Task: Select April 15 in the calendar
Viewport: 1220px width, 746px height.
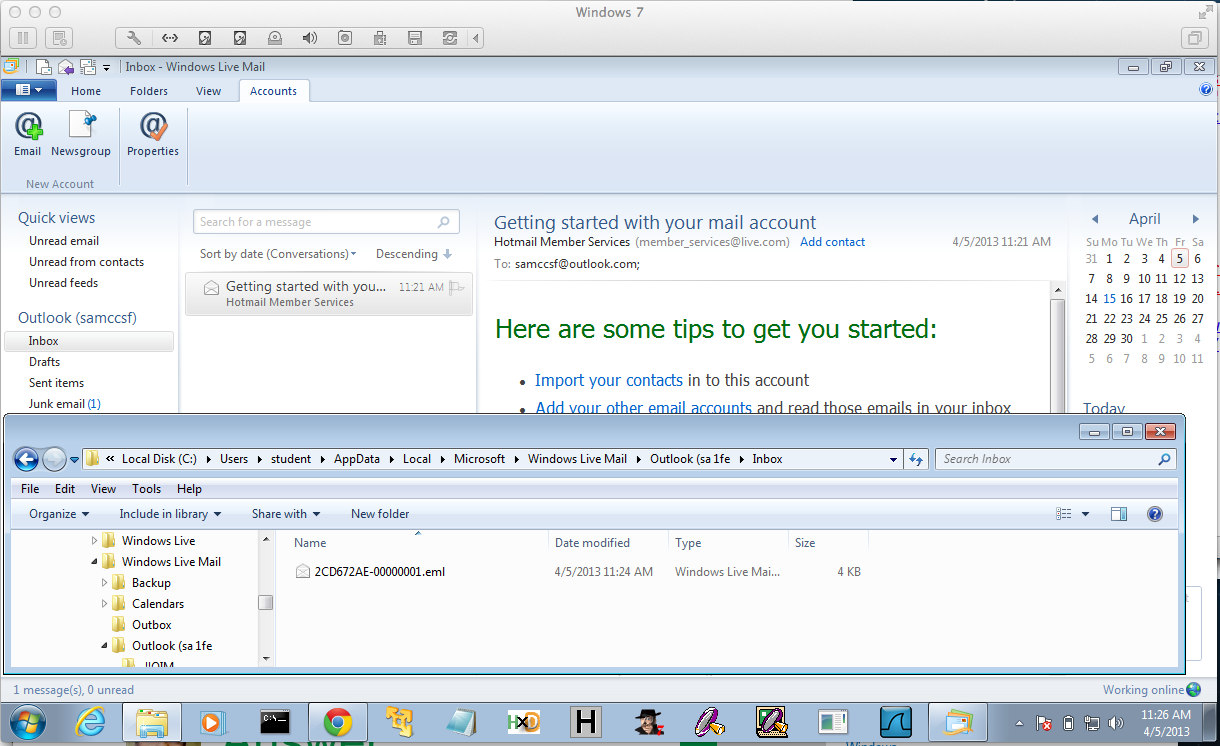Action: point(1109,298)
